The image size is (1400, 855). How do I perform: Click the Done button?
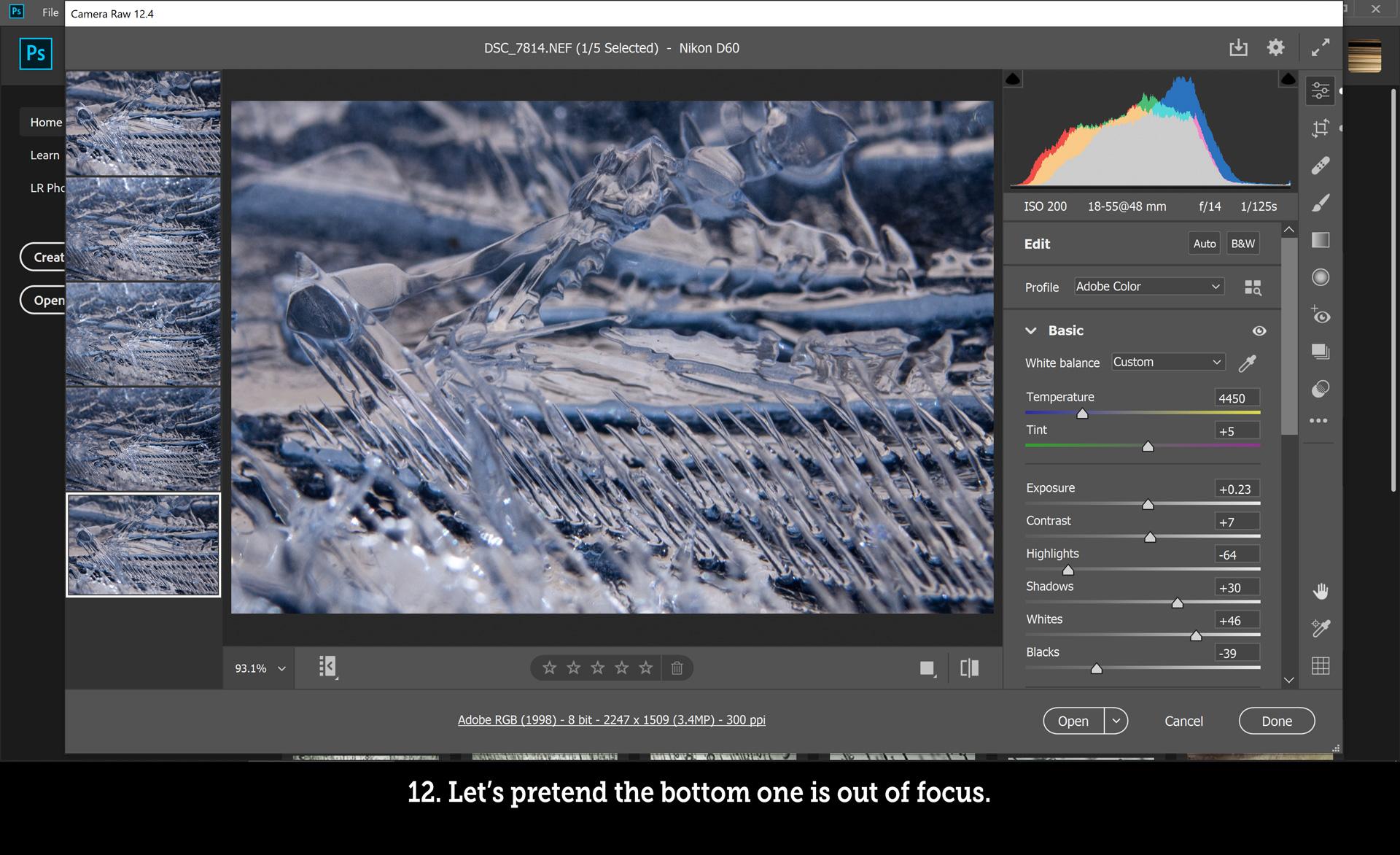[x=1277, y=720]
